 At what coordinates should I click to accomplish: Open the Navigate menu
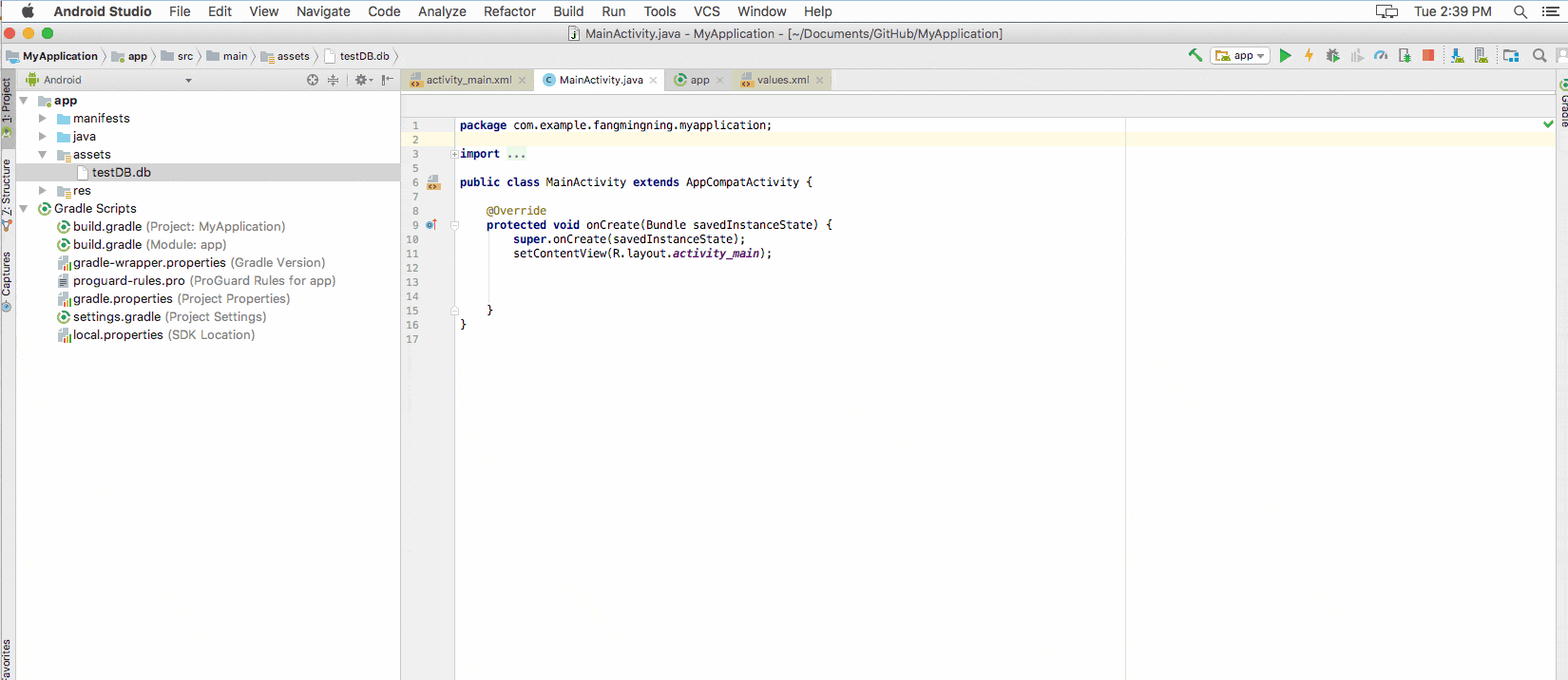point(323,11)
